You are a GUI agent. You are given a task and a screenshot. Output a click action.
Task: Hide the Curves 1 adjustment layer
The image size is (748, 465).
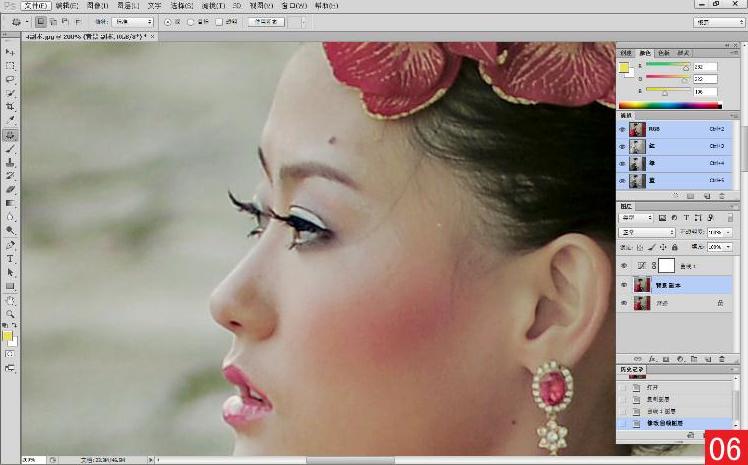coord(624,266)
